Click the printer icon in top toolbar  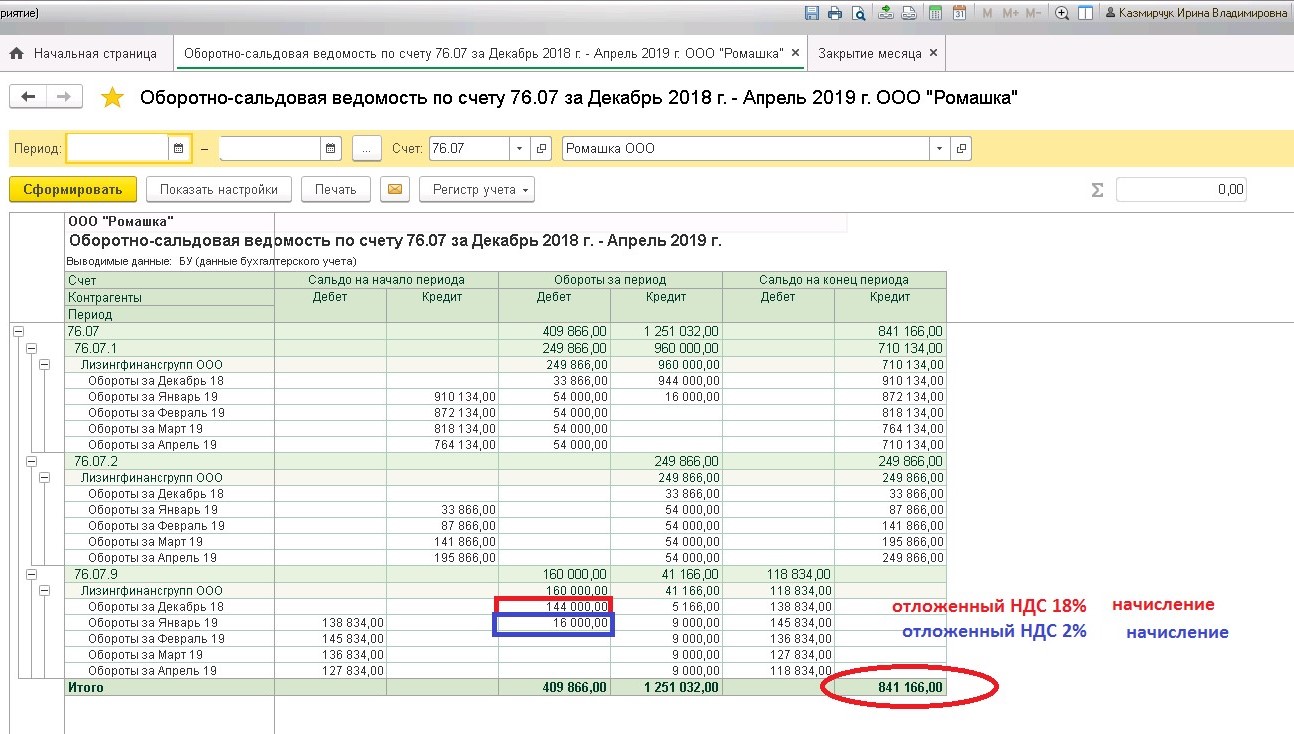(x=835, y=13)
